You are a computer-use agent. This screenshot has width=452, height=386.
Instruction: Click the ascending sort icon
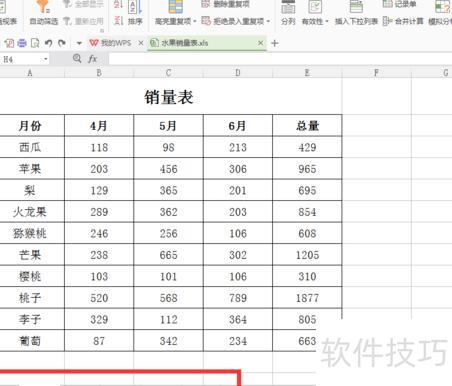118,4
